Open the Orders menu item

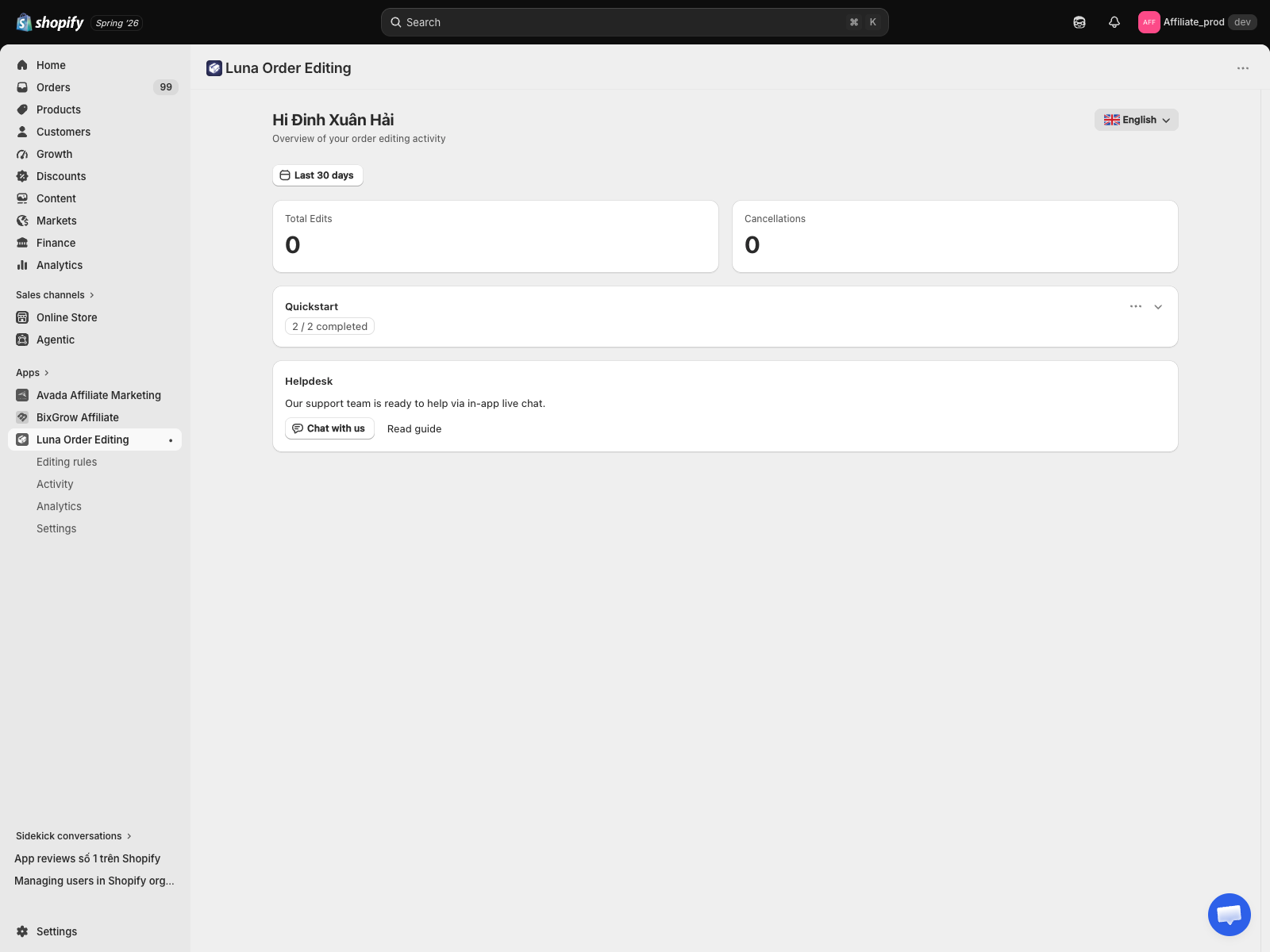click(95, 87)
